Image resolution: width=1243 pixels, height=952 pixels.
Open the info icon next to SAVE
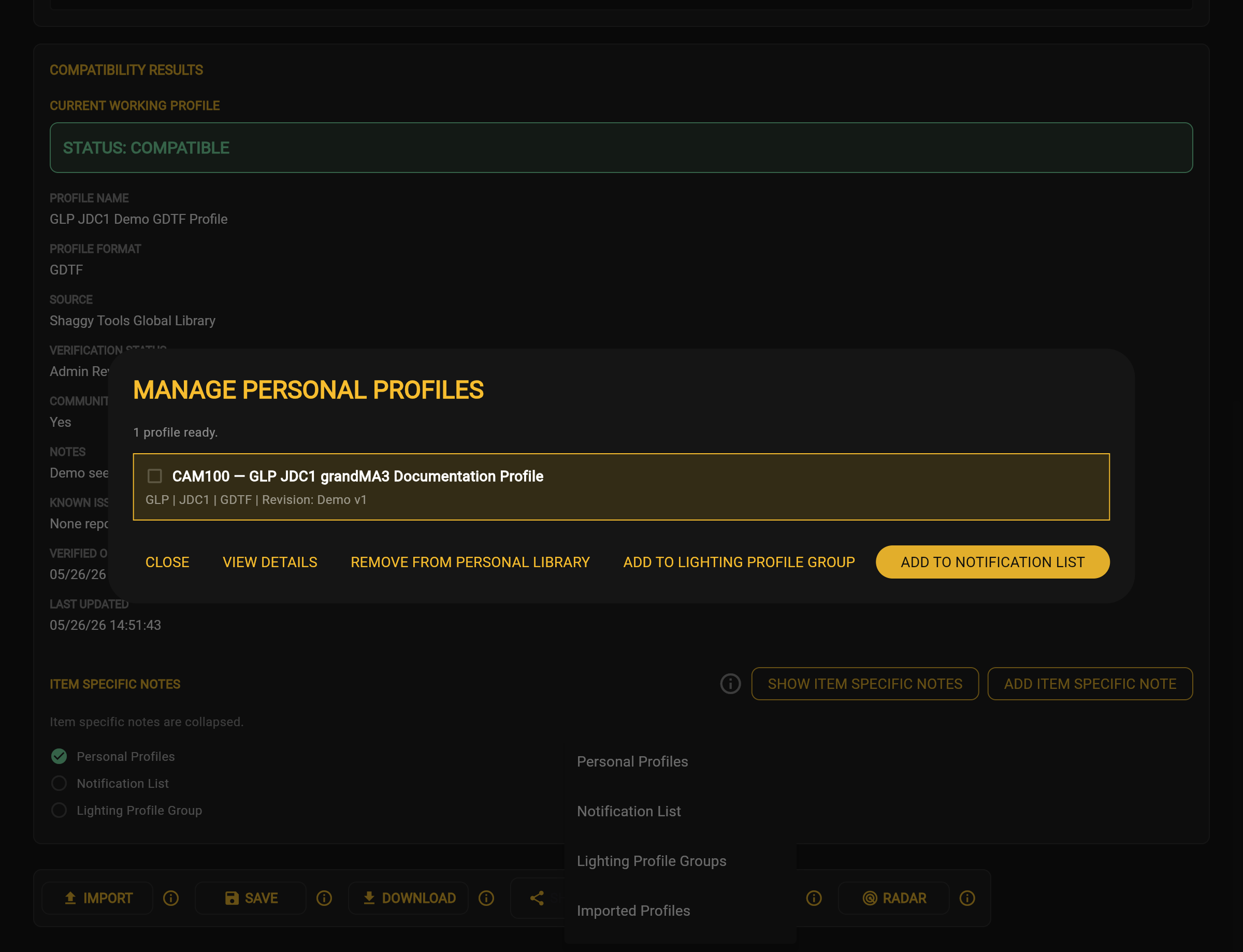[x=324, y=898]
